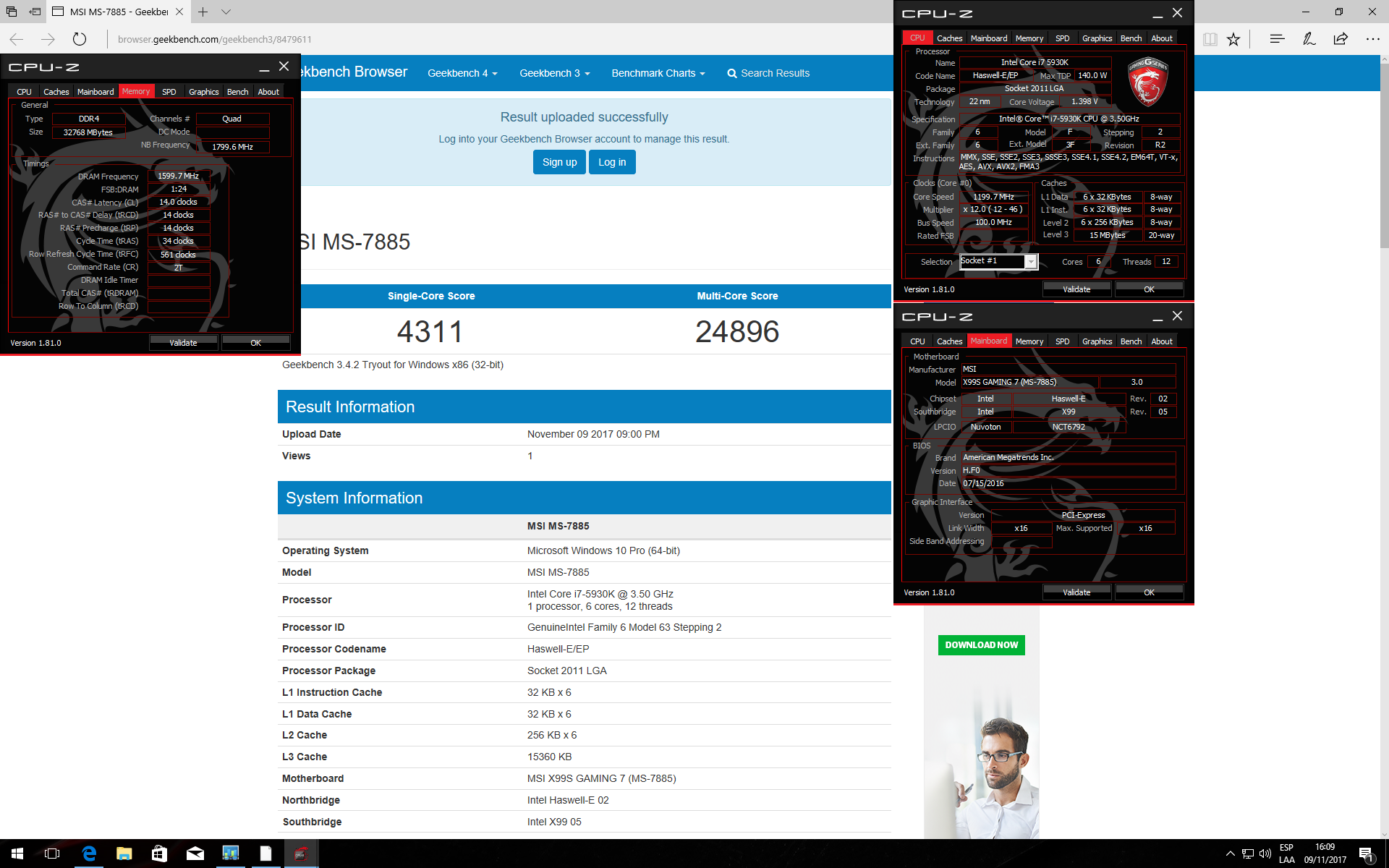This screenshot has height=868, width=1389.
Task: Click Upload Date November 09 2017
Action: (x=593, y=434)
